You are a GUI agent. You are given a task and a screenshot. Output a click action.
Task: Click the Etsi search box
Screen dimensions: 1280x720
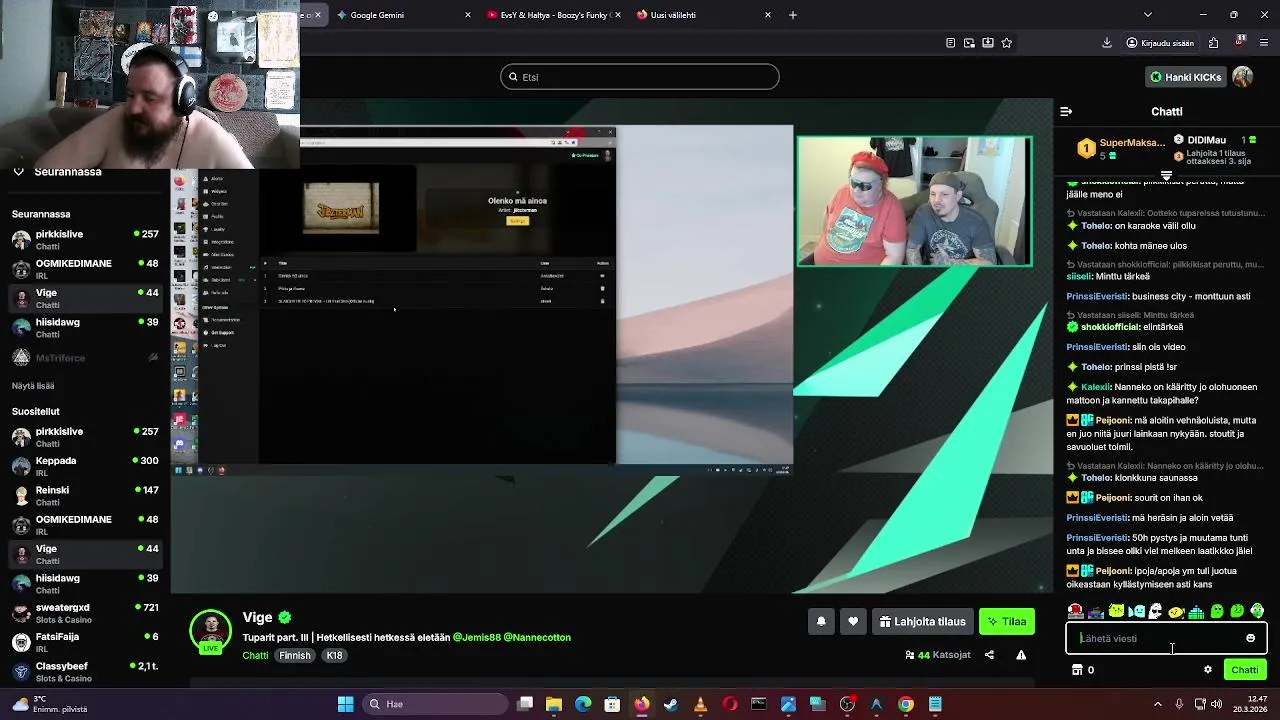640,77
